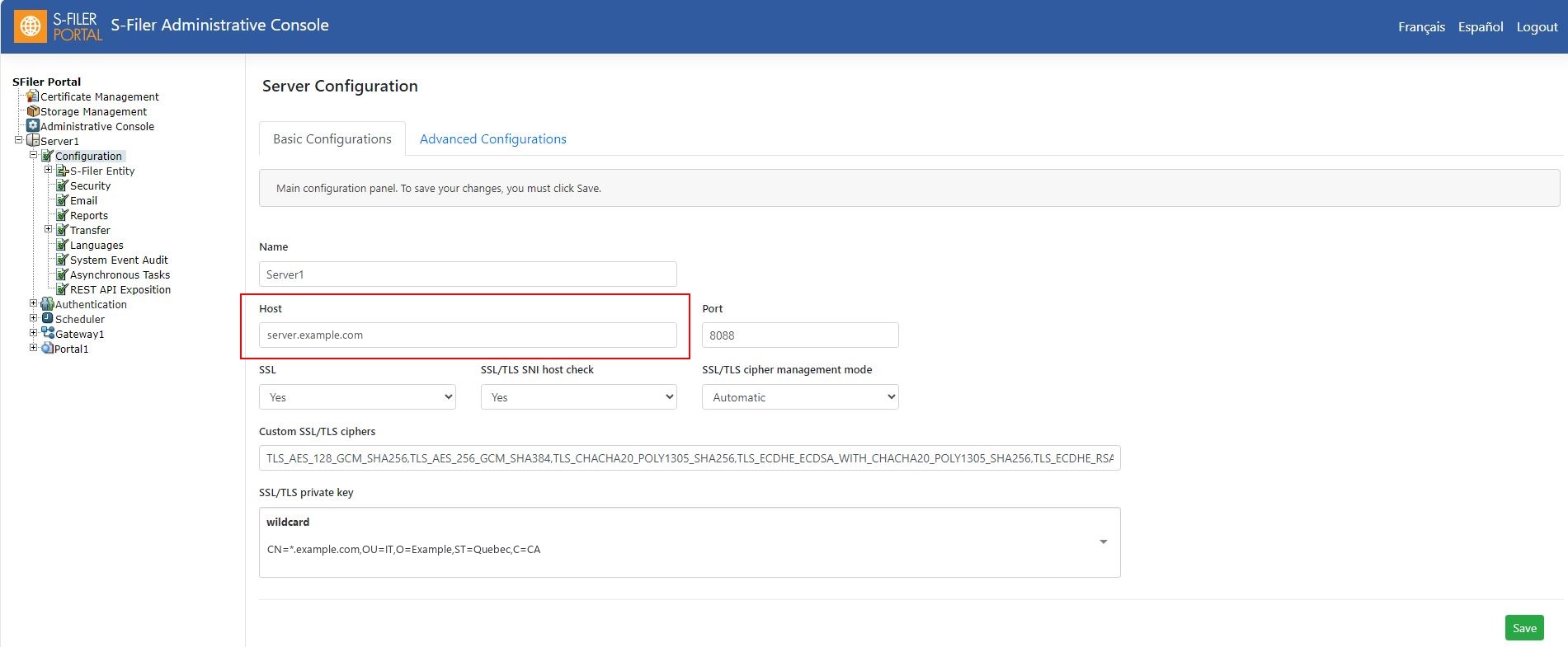Collapse the Server1 tree node

pos(18,140)
